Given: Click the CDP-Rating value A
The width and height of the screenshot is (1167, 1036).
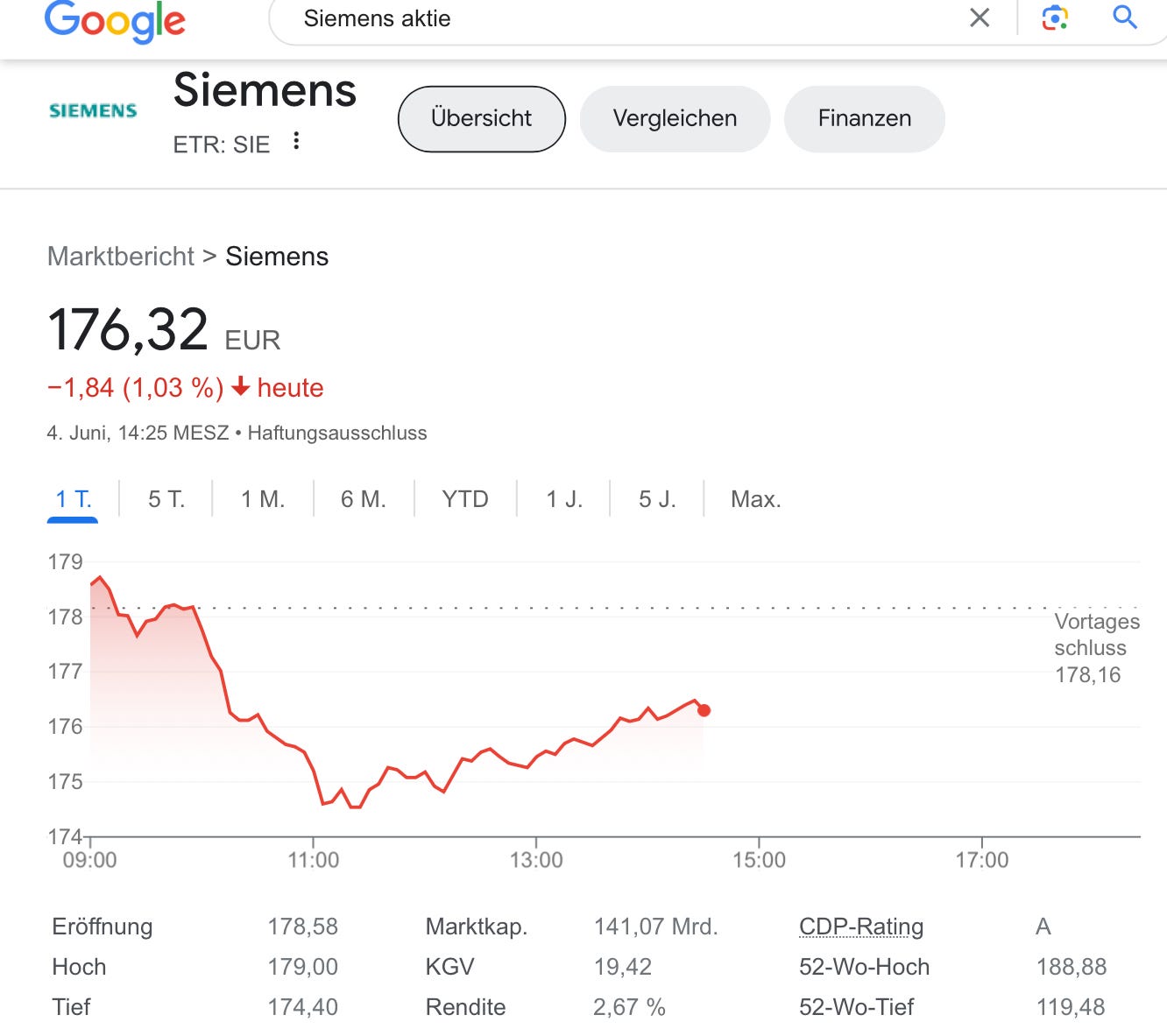Looking at the screenshot, I should point(1043,927).
